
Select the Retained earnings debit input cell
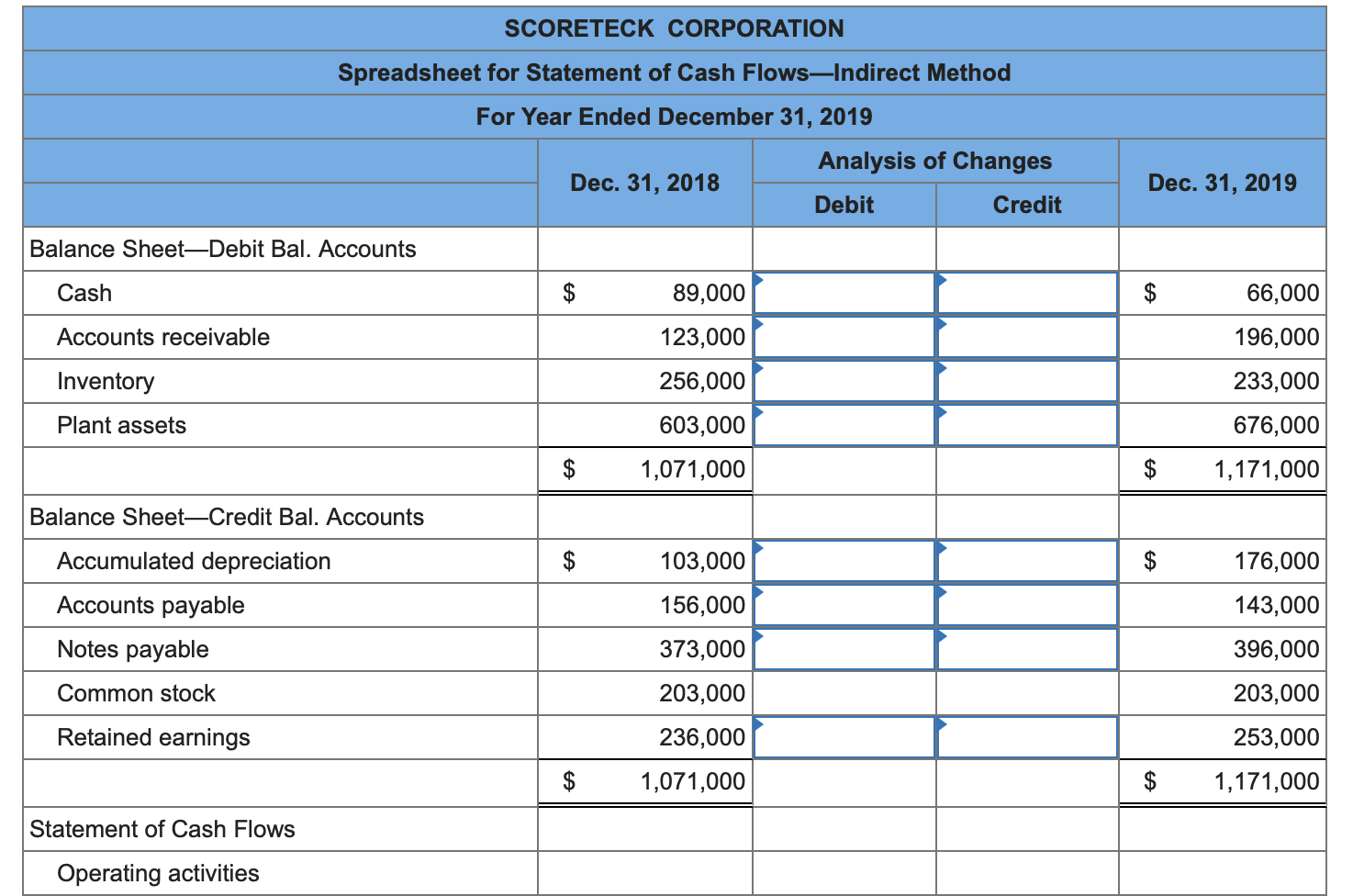tap(843, 736)
